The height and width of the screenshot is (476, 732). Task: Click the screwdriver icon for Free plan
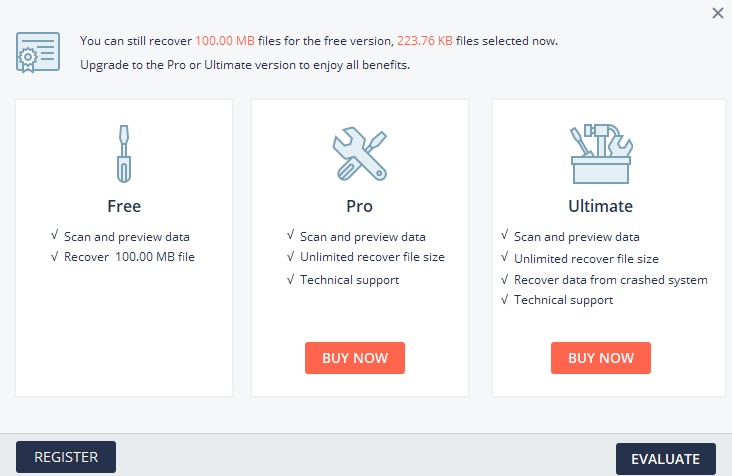(x=124, y=153)
